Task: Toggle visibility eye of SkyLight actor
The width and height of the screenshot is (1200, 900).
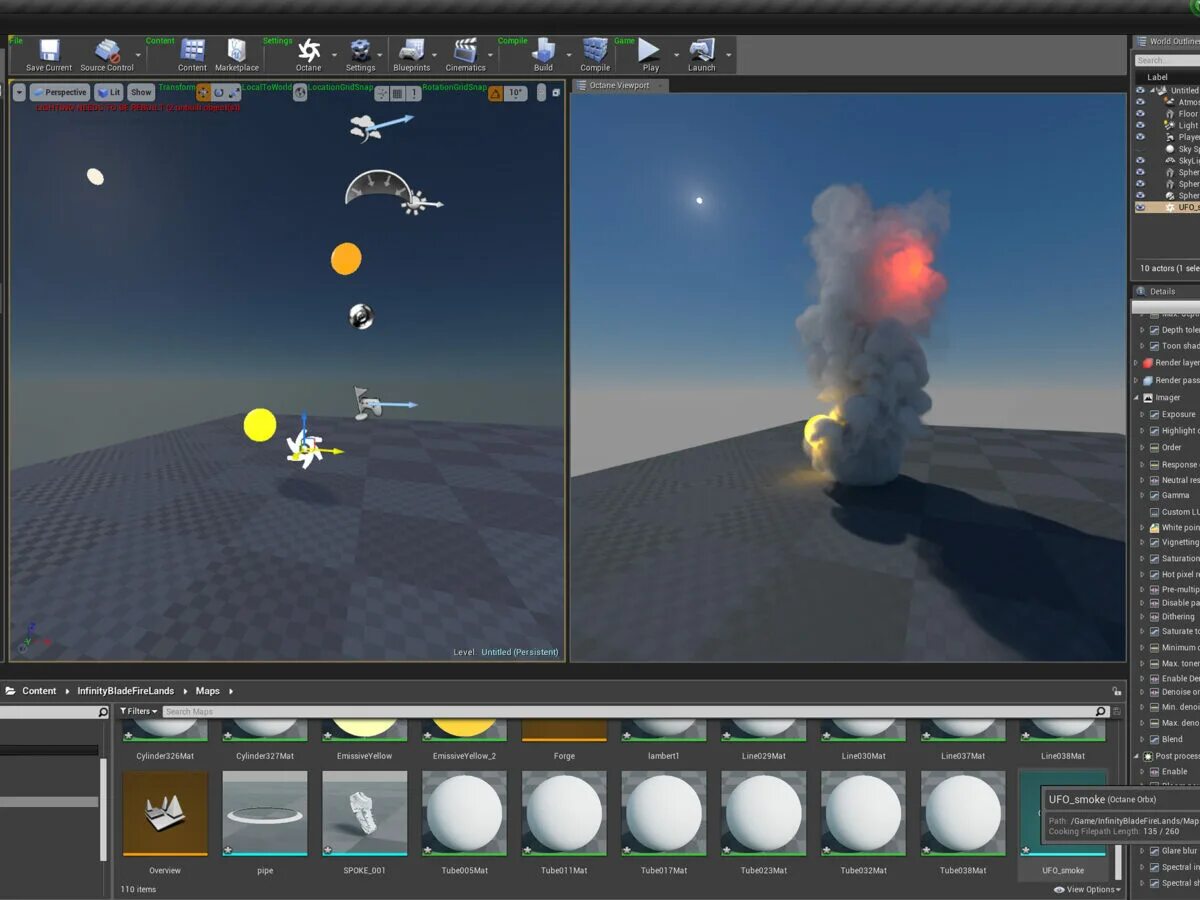Action: pyautogui.click(x=1140, y=160)
